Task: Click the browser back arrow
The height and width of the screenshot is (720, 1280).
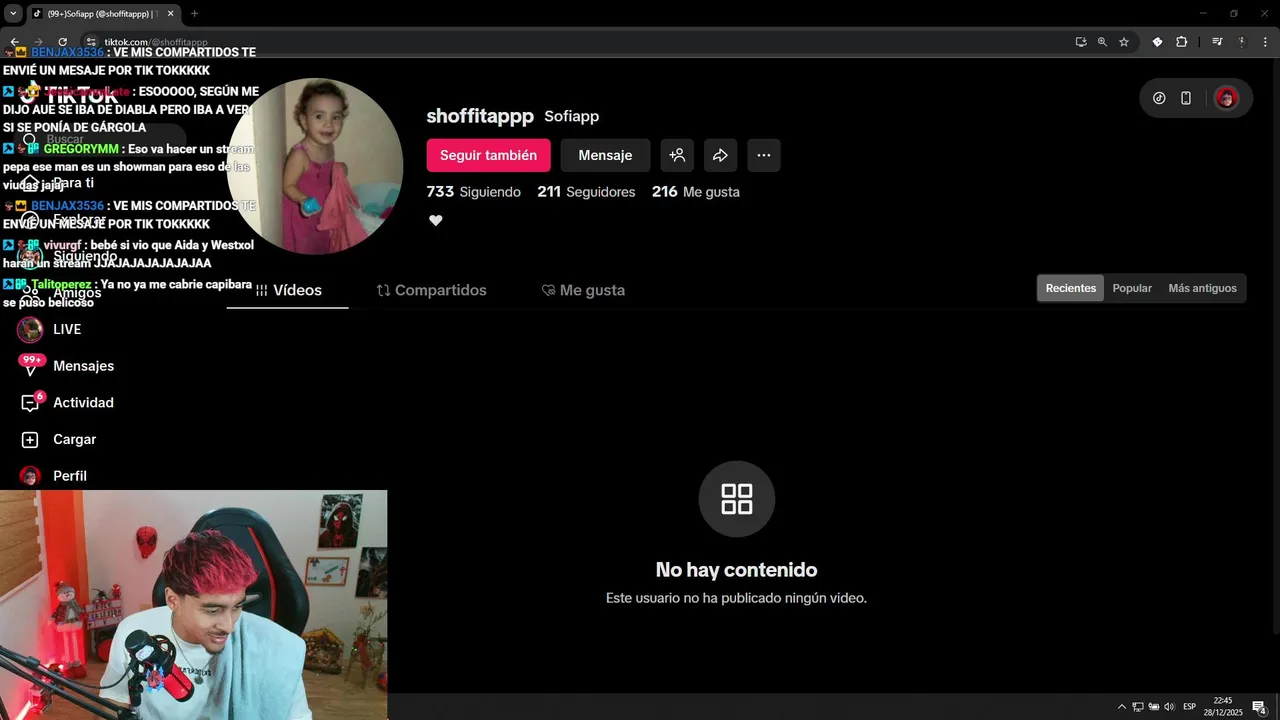Action: pyautogui.click(x=15, y=42)
